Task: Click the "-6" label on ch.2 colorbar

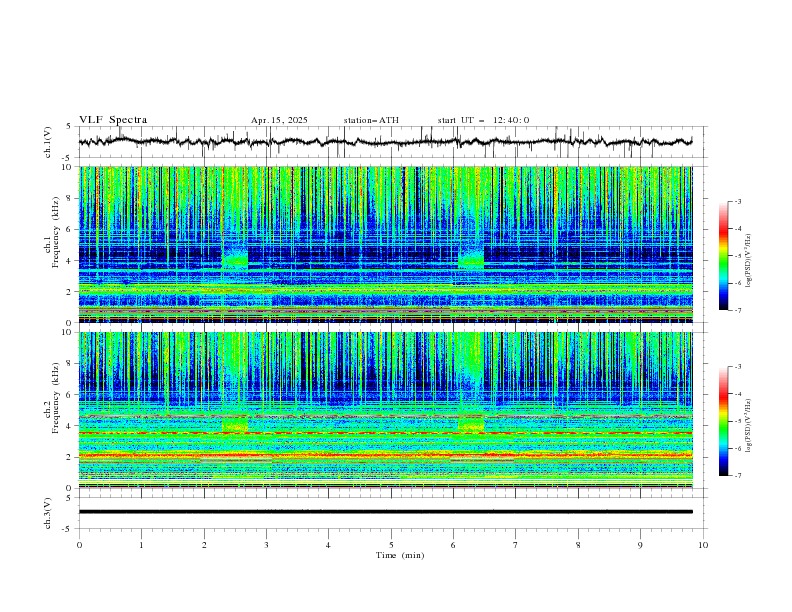Action: click(737, 448)
